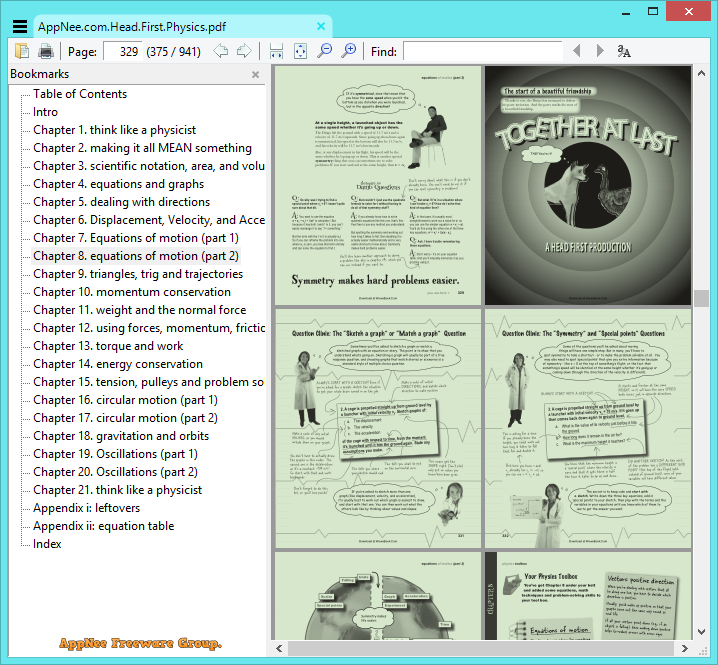Open Chapter 19. Oscillations (part 1)
The width and height of the screenshot is (718, 665).
pyautogui.click(x=115, y=454)
